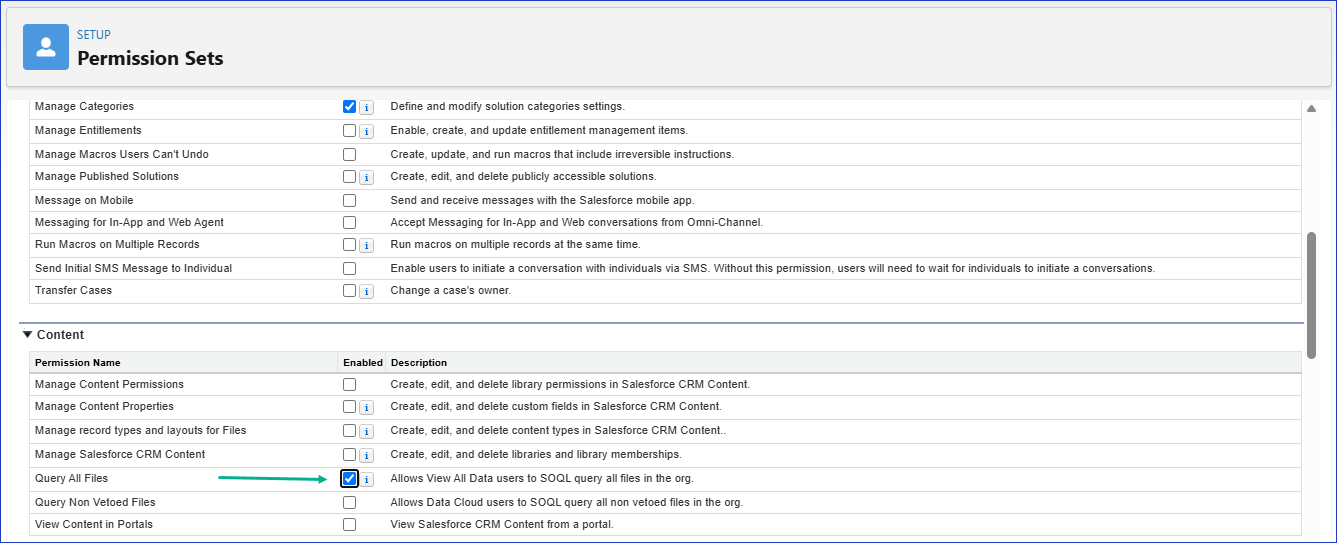Open info icon for Manage Categories

tap(366, 108)
